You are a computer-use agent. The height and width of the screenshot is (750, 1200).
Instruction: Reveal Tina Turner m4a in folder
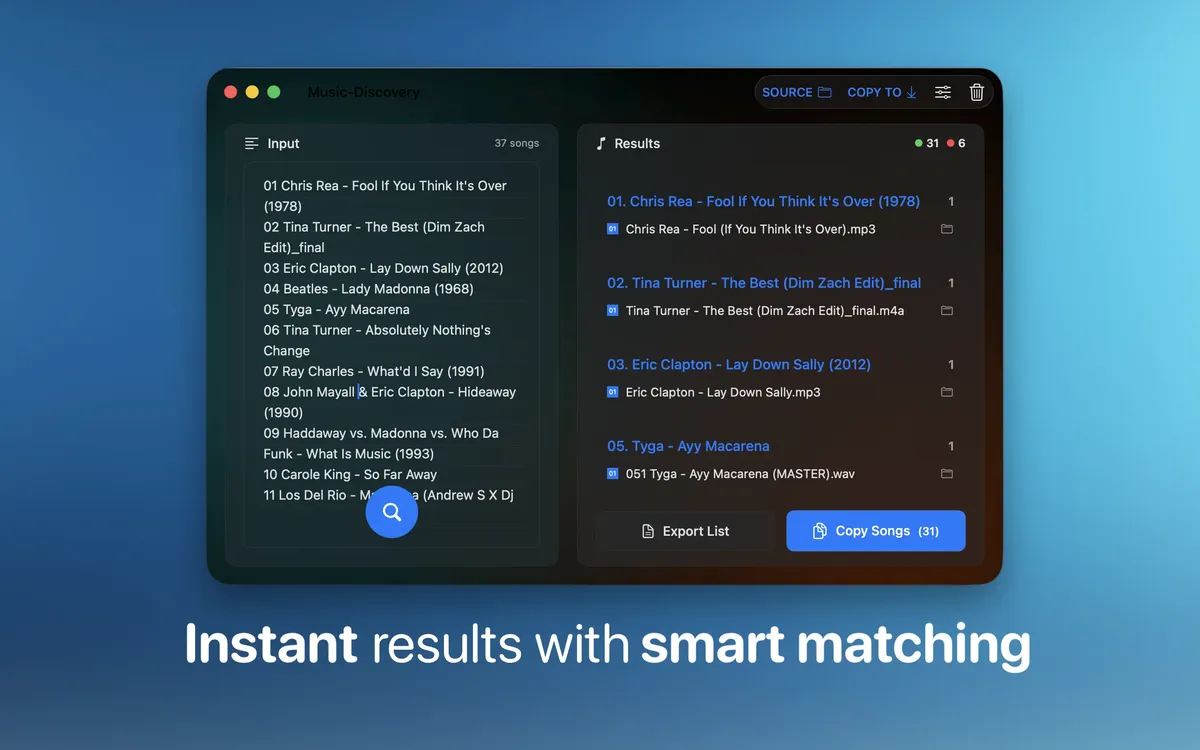click(947, 311)
